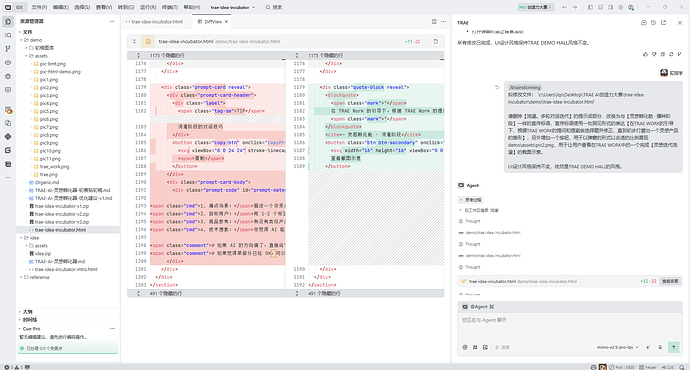Open the 终端(T) menu
Screen dimensions: 690x370
coord(169,7)
